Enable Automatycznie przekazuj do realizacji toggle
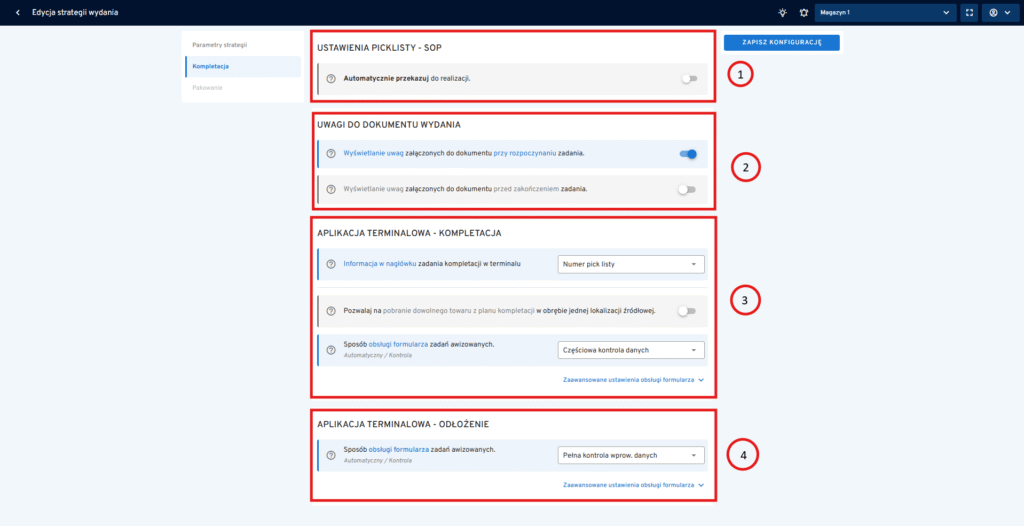The width and height of the screenshot is (1024, 526). click(x=688, y=78)
